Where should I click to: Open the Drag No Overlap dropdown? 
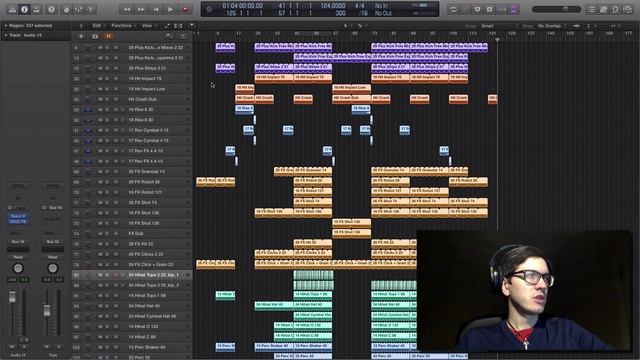549,26
